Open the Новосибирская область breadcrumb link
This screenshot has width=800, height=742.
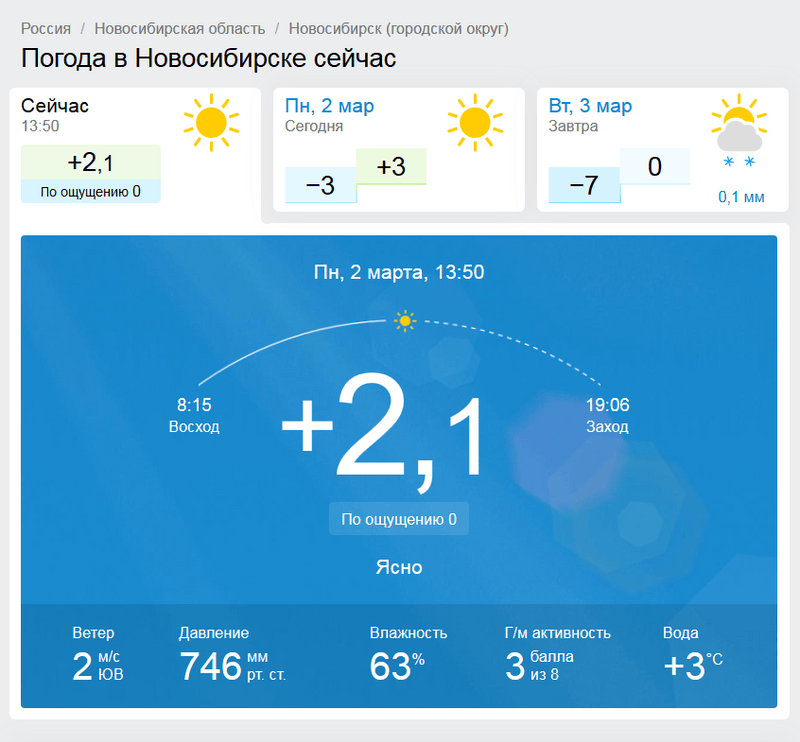[180, 29]
